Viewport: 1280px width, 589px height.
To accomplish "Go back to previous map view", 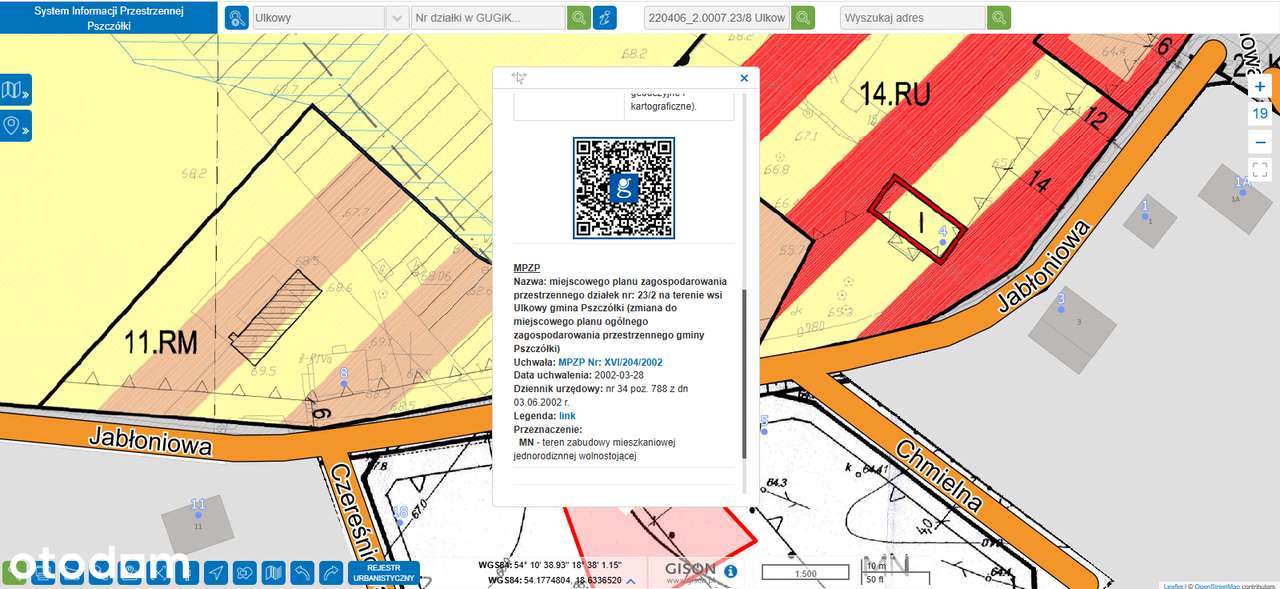I will [x=302, y=573].
